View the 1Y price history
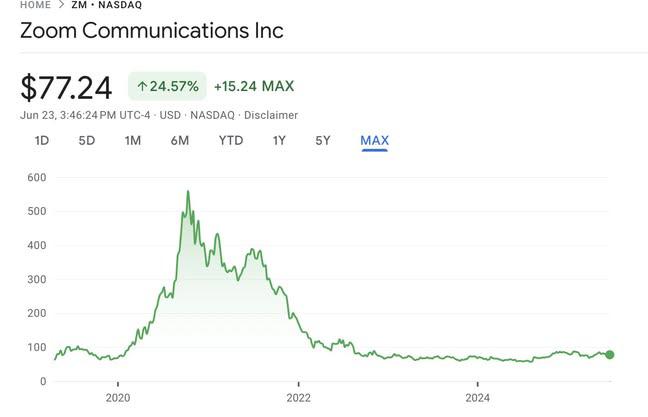This screenshot has height=417, width=648. pyautogui.click(x=279, y=141)
